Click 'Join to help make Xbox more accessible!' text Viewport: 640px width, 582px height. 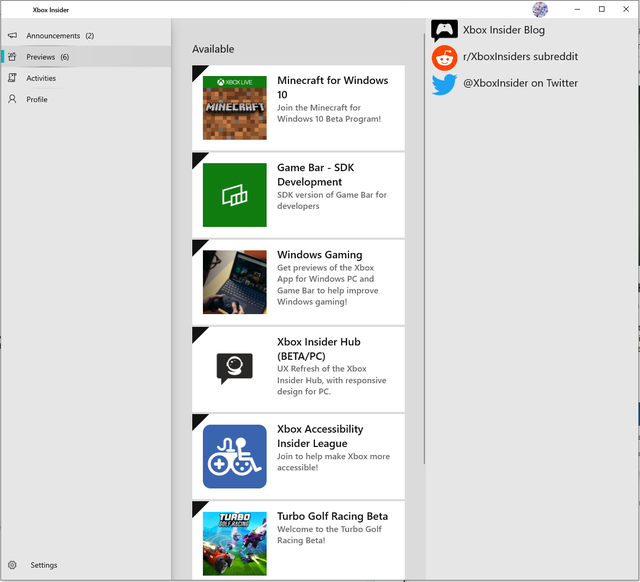point(333,462)
